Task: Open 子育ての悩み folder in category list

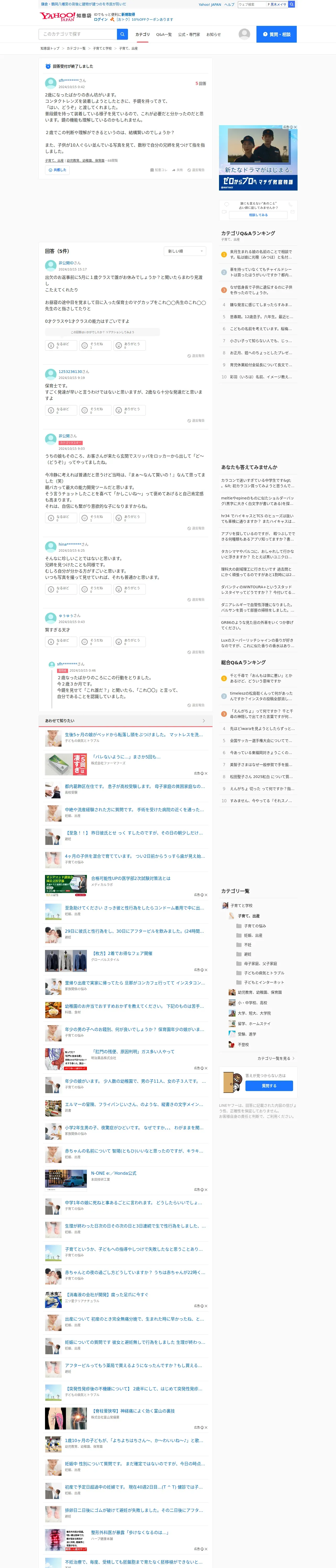Action: pyautogui.click(x=251, y=926)
